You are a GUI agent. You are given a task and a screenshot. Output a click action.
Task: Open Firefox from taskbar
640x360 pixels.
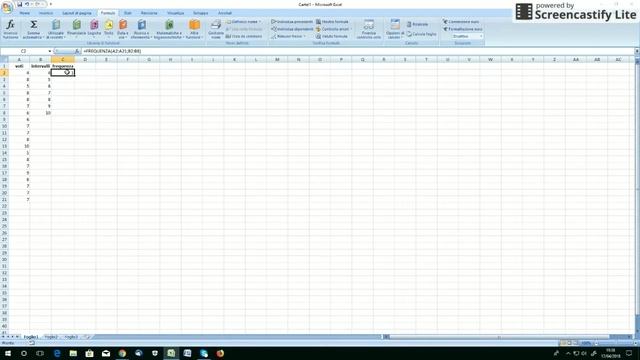pos(220,353)
